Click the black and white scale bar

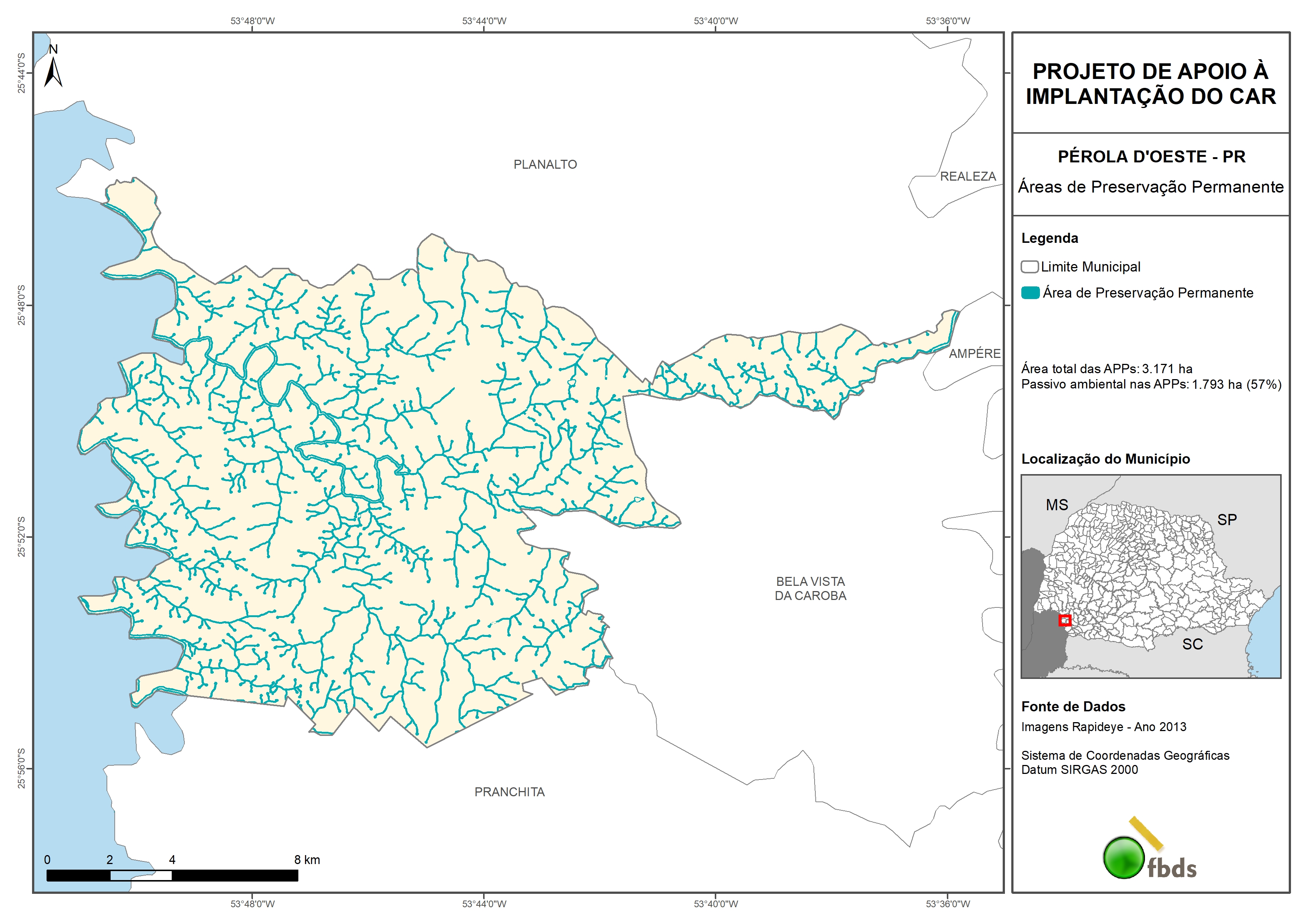coord(172,876)
